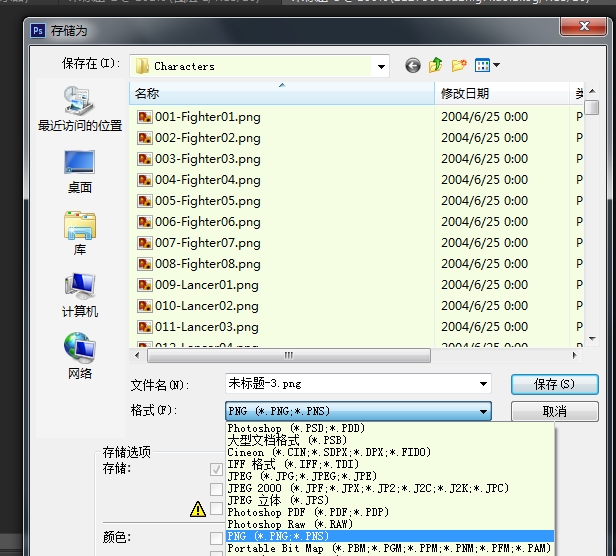Click file icon of 008-Fighter08.png
Screen dimensions: 616x556
click(x=145, y=264)
